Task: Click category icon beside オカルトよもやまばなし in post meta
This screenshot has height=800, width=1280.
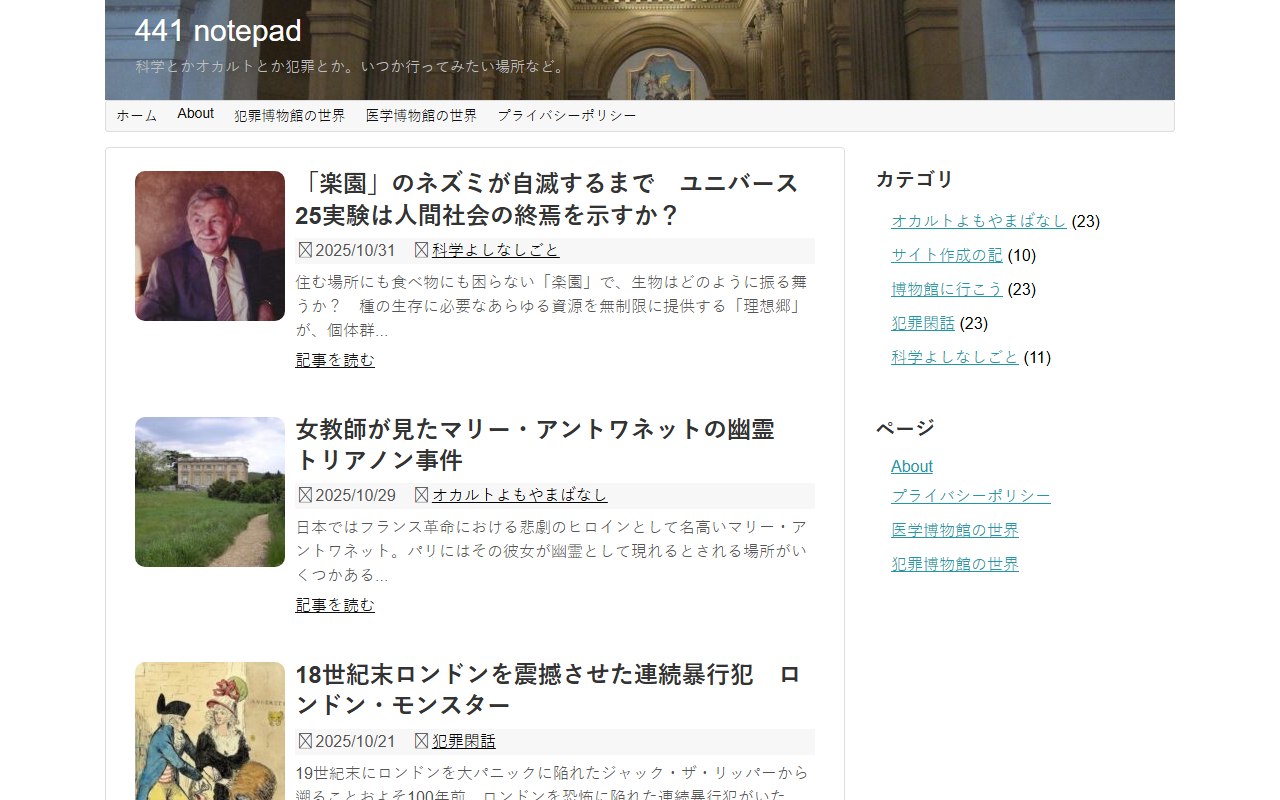Action: point(422,495)
